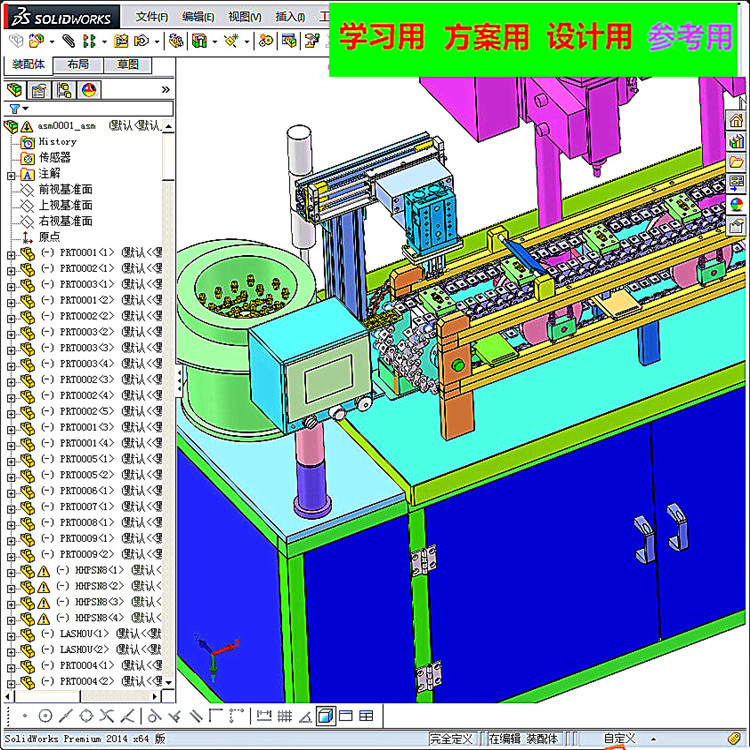Select the 传感器 tree item
The image size is (750, 750).
tap(55, 157)
